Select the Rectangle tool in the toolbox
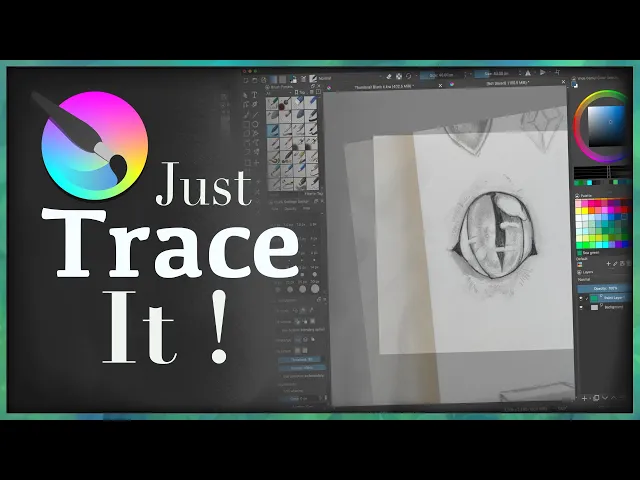The width and height of the screenshot is (640, 480). (246, 124)
